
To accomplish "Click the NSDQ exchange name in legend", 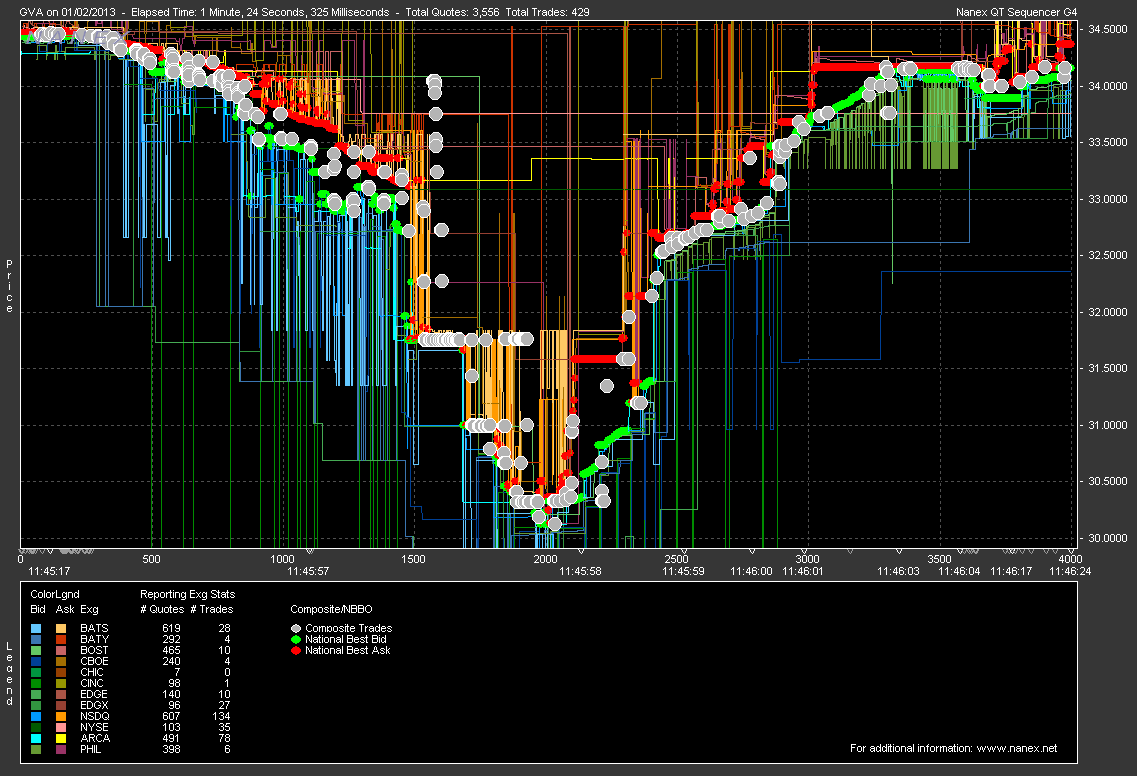I will coord(94,717).
